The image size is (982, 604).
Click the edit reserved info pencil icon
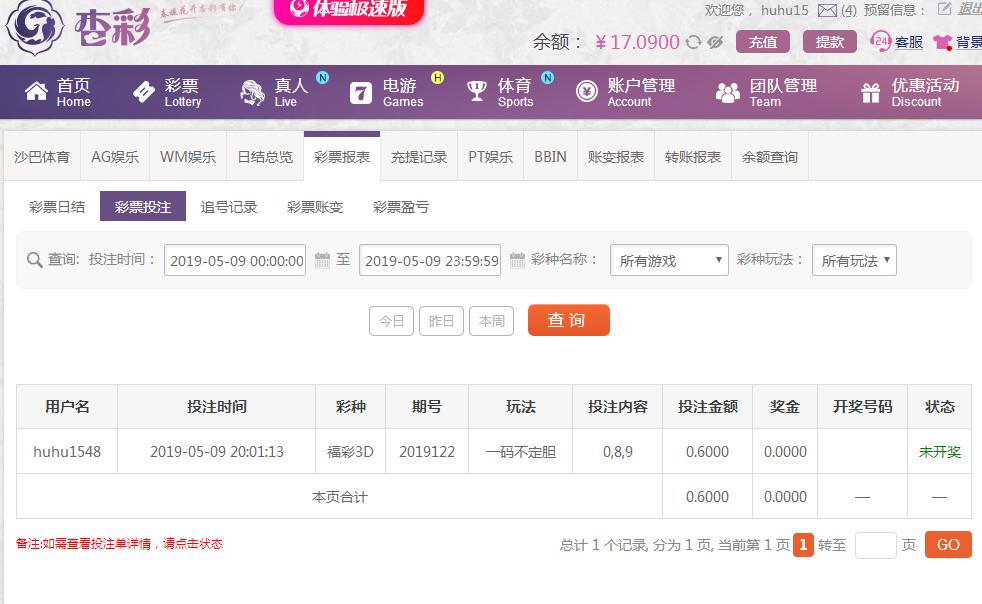[944, 9]
